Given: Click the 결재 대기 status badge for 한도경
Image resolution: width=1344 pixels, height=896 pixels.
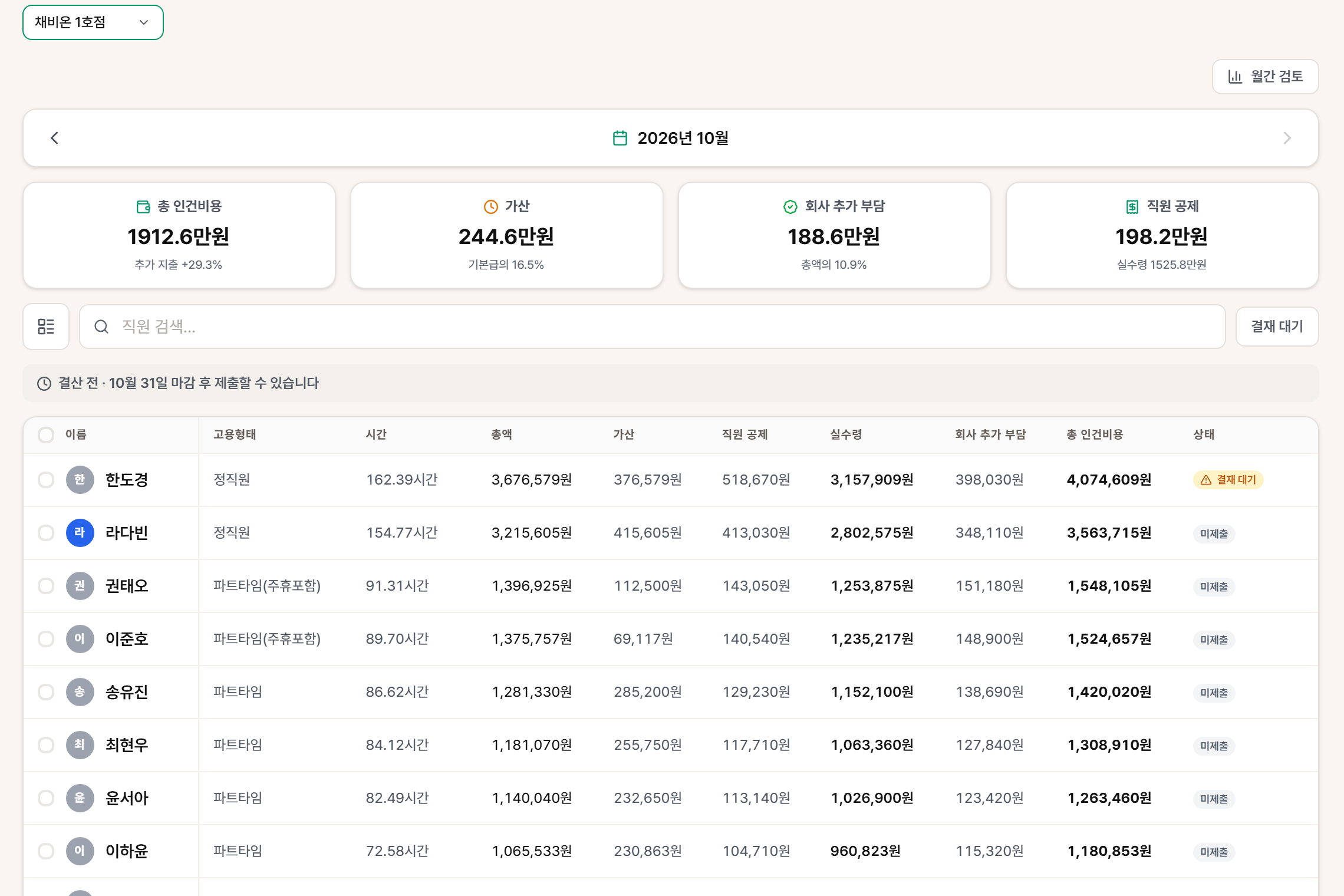Looking at the screenshot, I should pyautogui.click(x=1228, y=480).
